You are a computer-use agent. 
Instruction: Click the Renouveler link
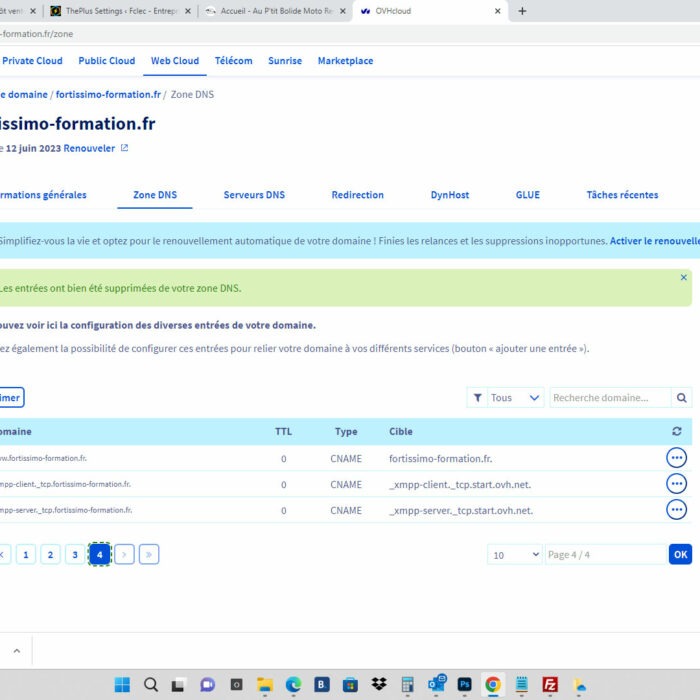click(x=89, y=148)
